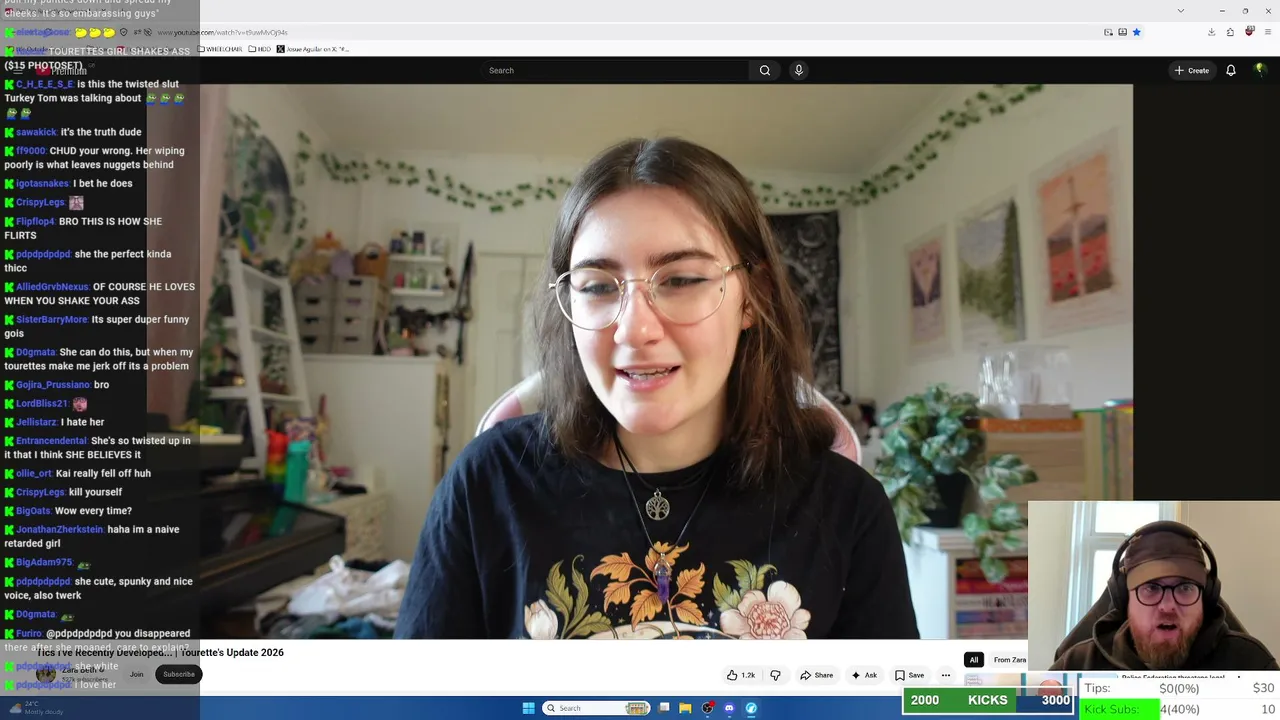Screen dimensions: 1280x720
Task: Open File Explorer from the taskbar
Action: (685, 708)
